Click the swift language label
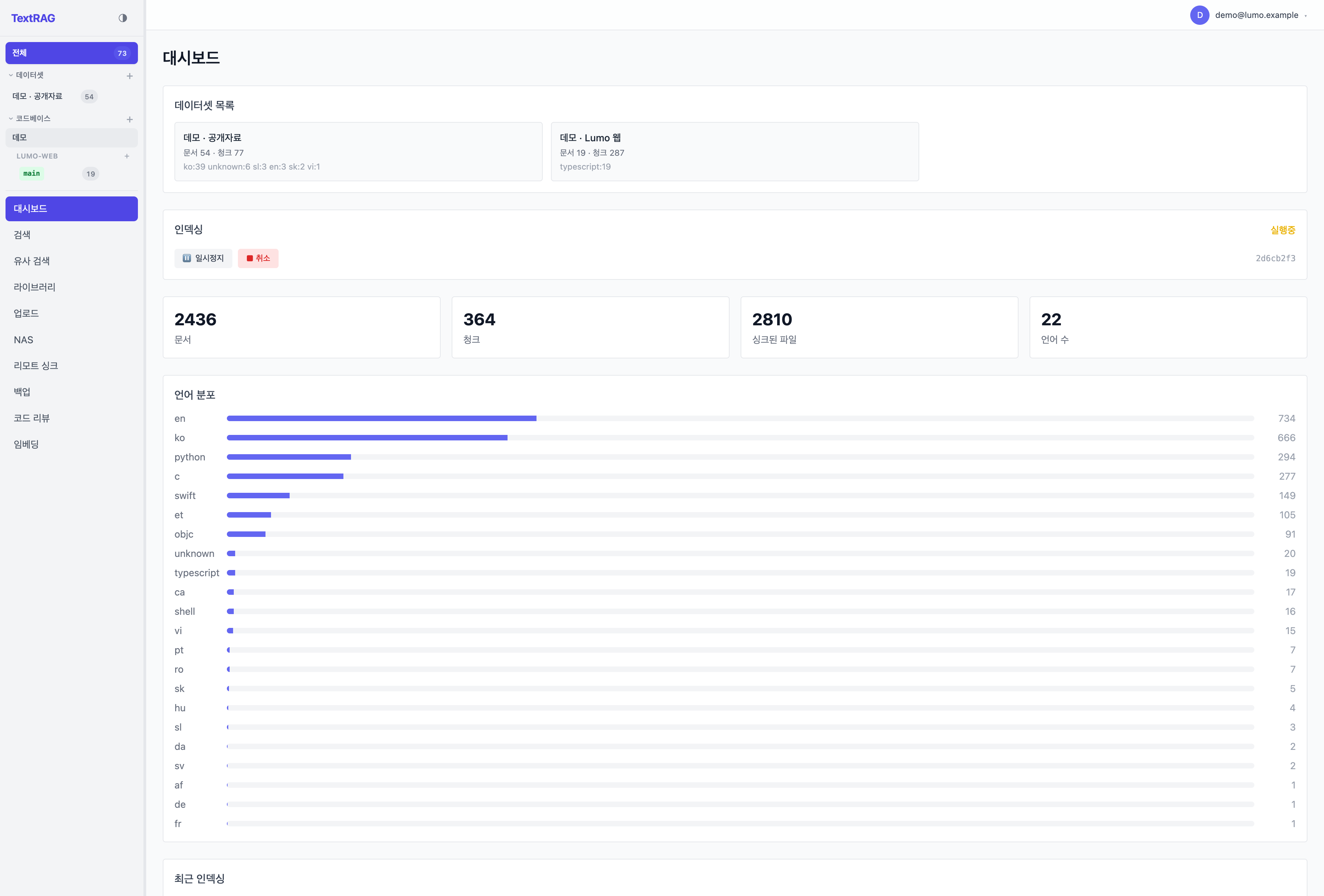The image size is (1324, 896). click(x=185, y=496)
